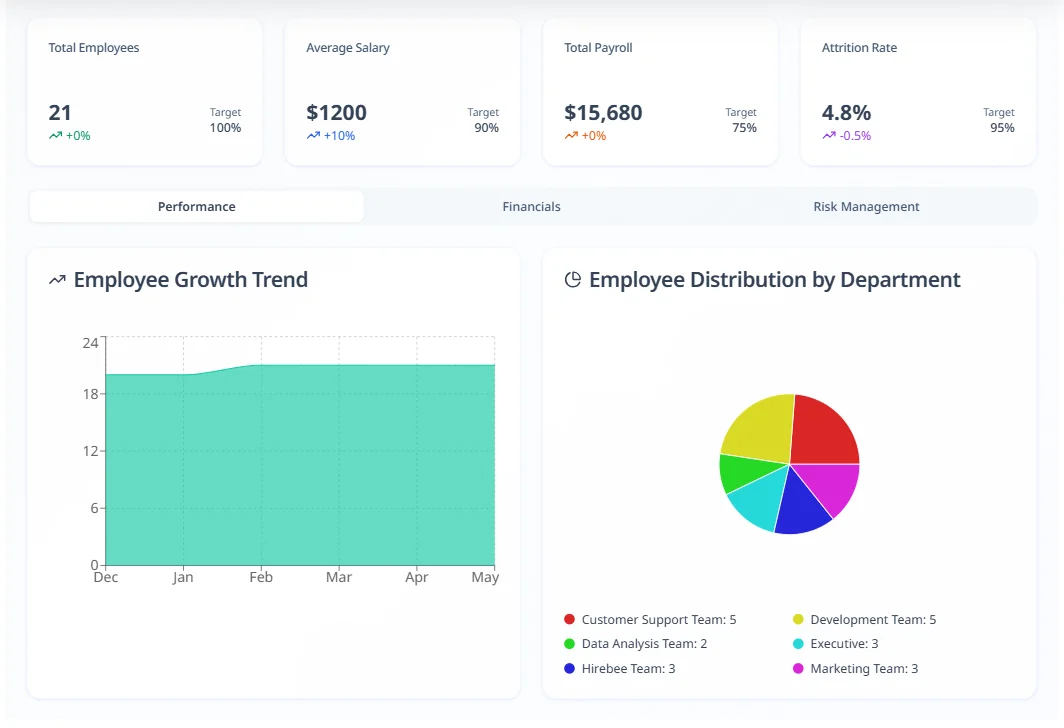Image resolution: width=1064 pixels, height=728 pixels.
Task: Click the 4.8% attrition rate value
Action: [x=846, y=113]
